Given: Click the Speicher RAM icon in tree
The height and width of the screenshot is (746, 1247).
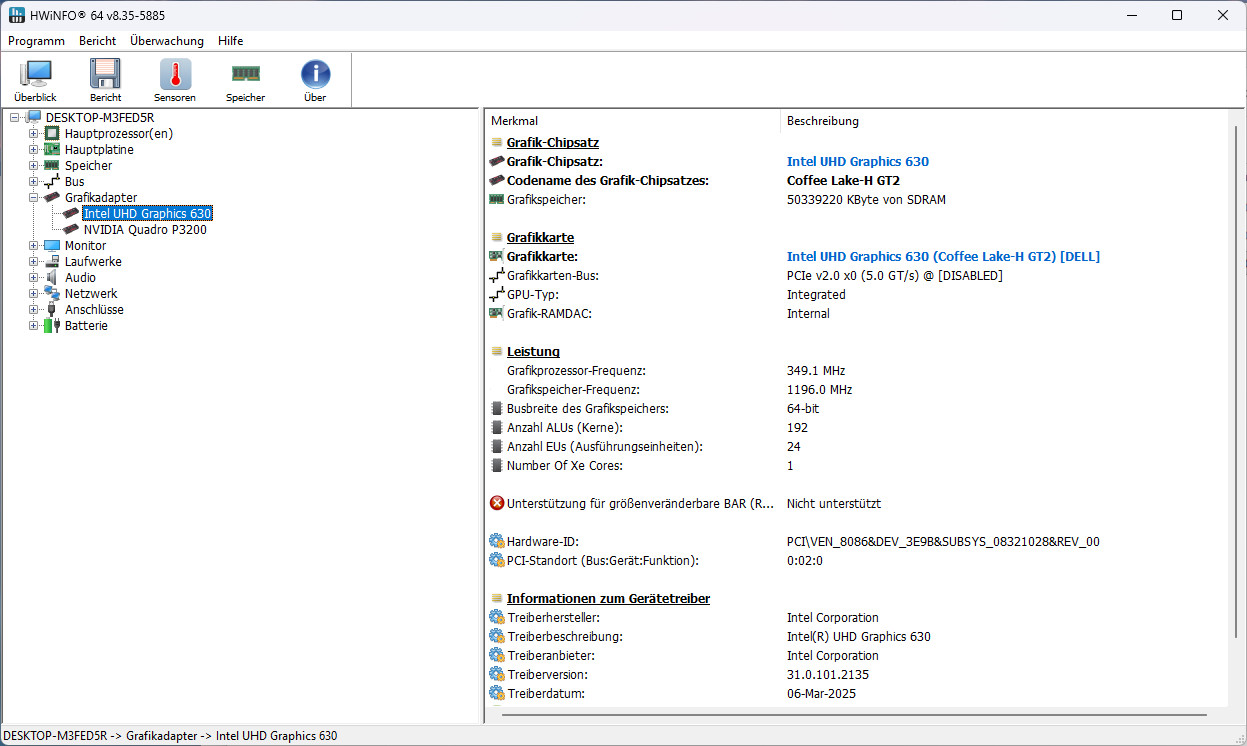Looking at the screenshot, I should point(52,166).
